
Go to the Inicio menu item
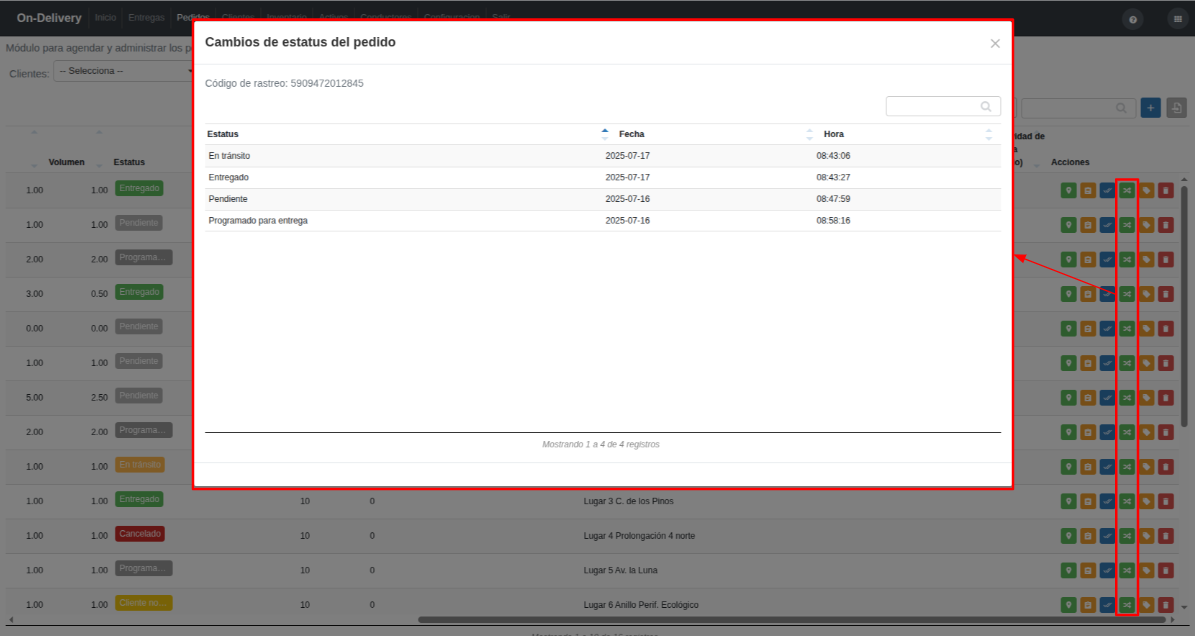click(105, 18)
